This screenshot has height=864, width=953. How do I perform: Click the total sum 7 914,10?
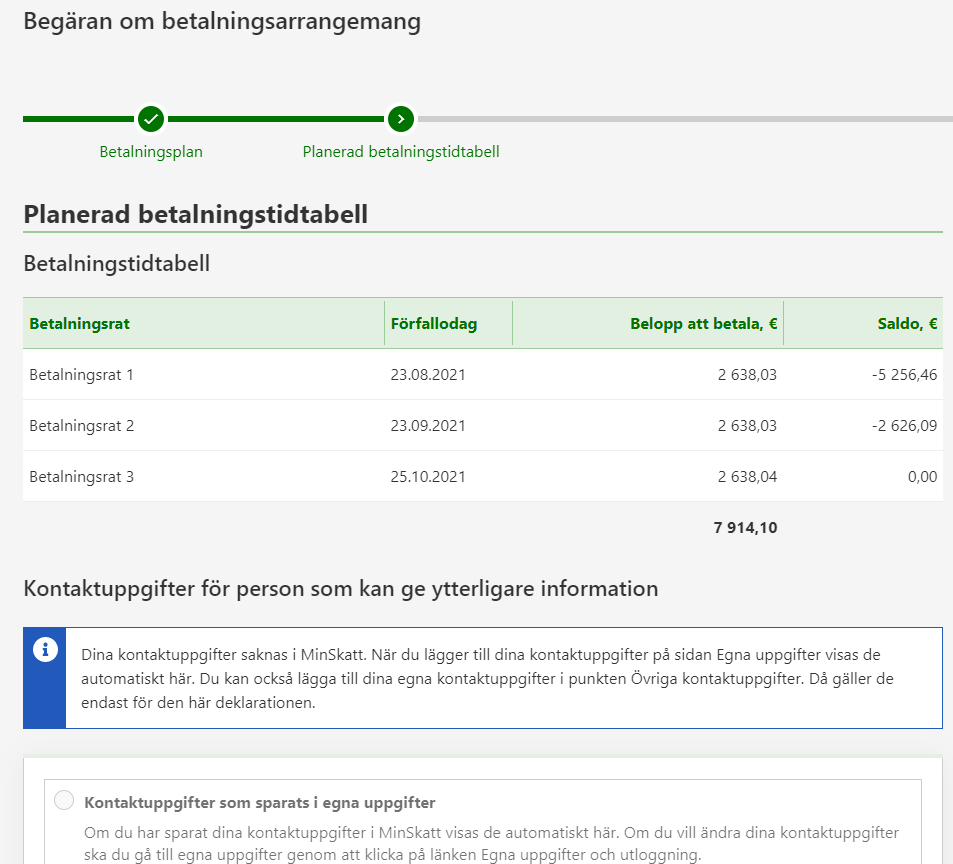[x=745, y=528]
